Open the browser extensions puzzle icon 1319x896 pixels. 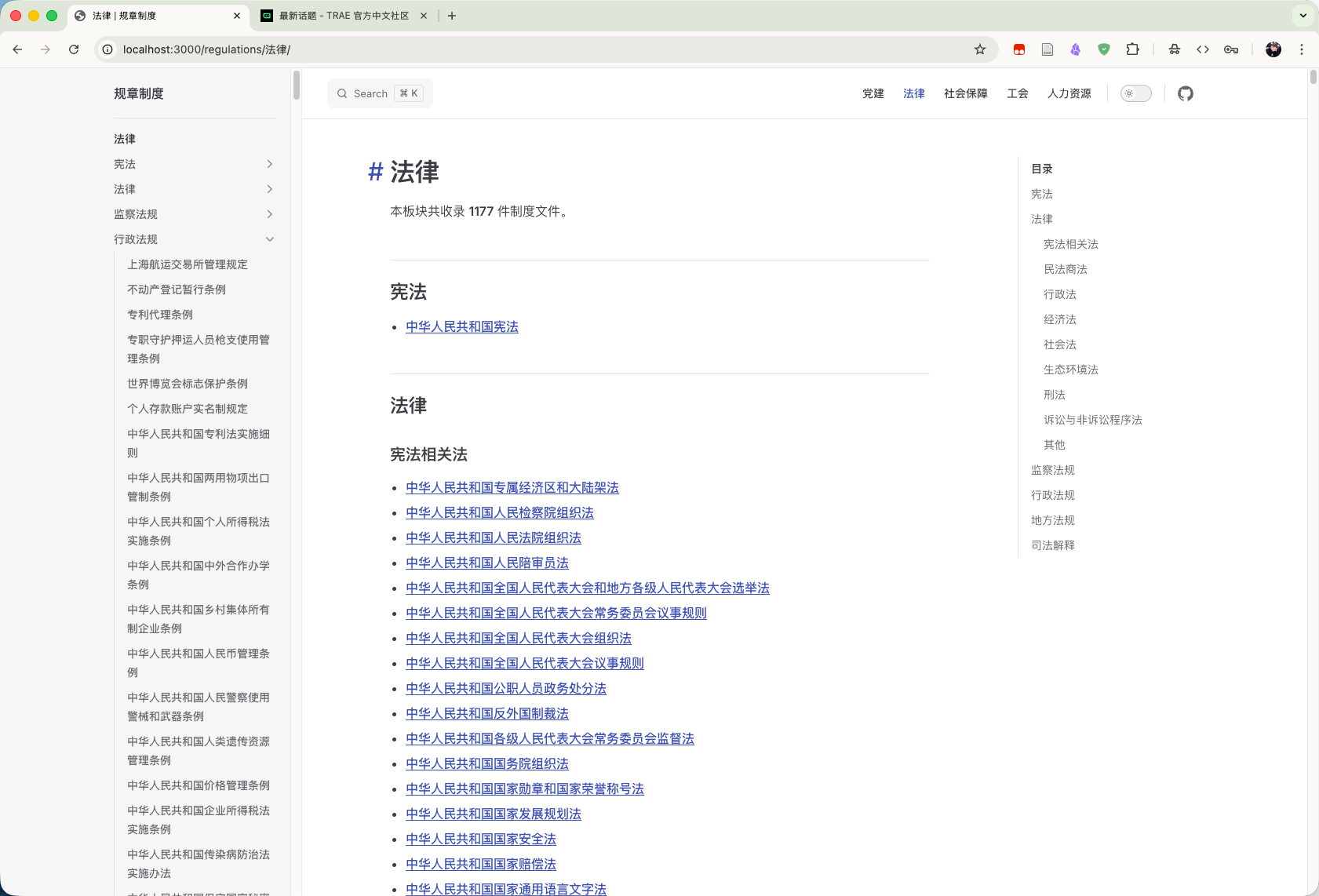[1132, 49]
